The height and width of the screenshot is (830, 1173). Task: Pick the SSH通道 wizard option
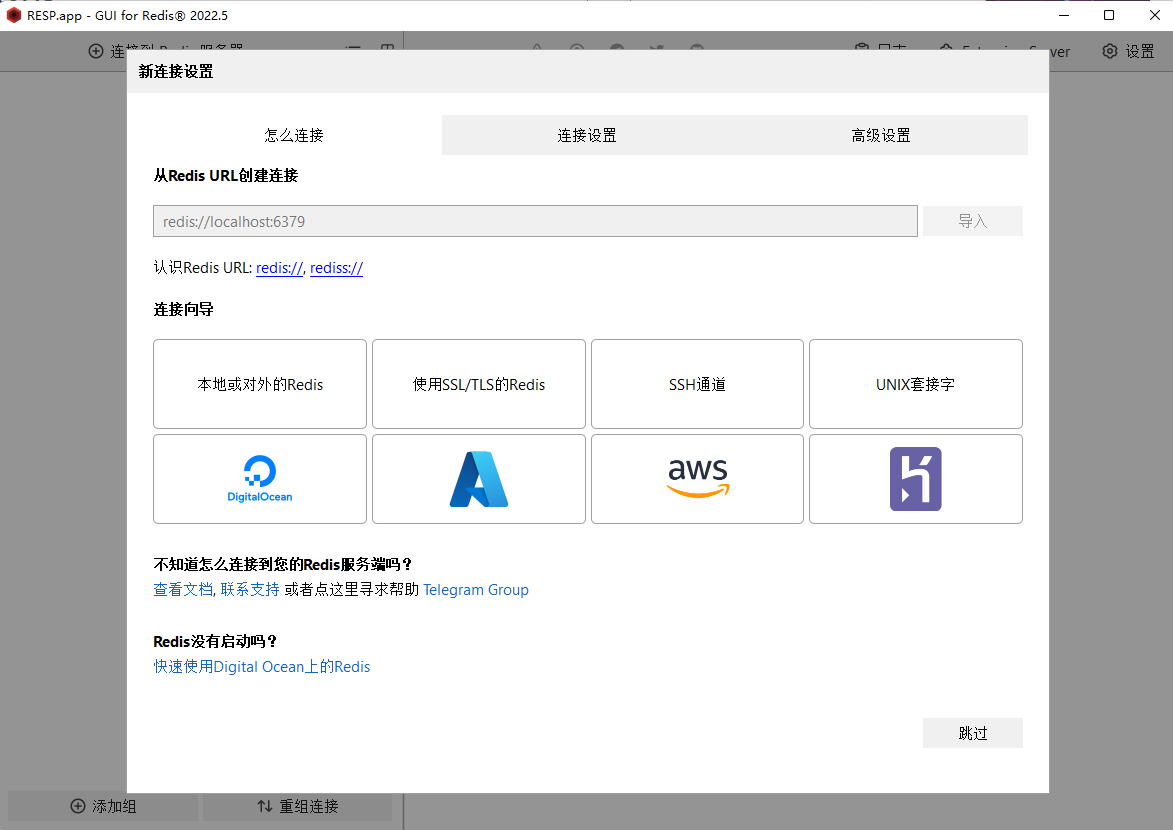[x=697, y=384]
